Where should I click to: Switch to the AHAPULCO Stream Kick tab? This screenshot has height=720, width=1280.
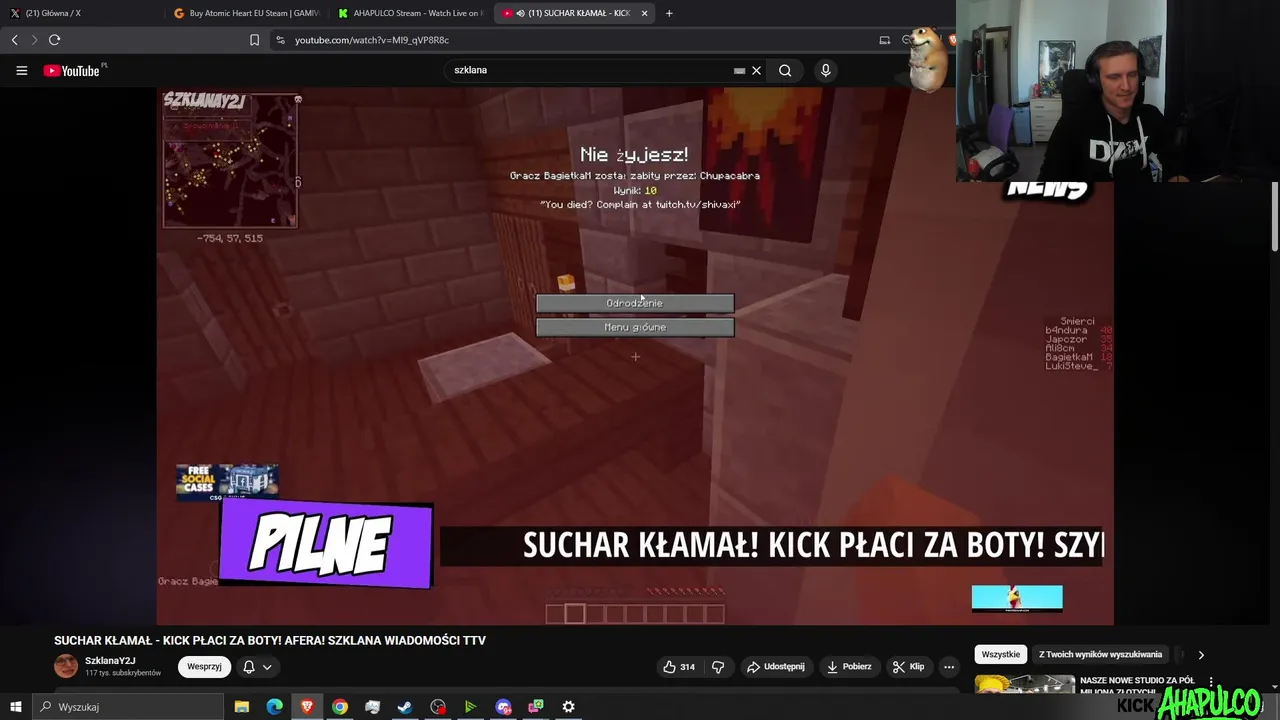(x=410, y=13)
